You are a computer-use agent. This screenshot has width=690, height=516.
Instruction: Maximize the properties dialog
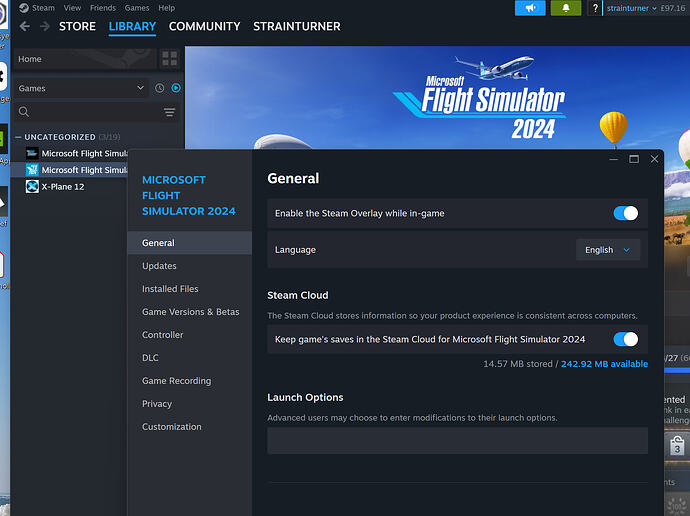634,159
